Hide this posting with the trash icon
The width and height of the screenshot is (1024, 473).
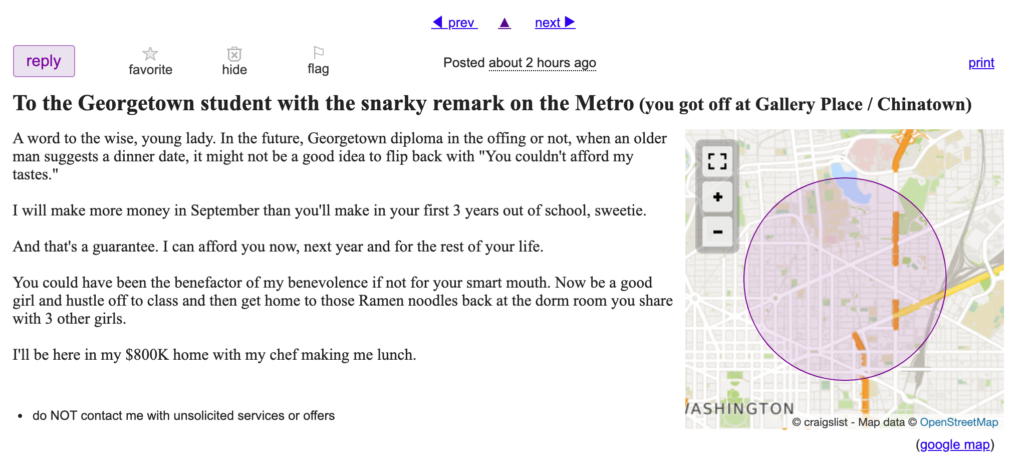[234, 54]
